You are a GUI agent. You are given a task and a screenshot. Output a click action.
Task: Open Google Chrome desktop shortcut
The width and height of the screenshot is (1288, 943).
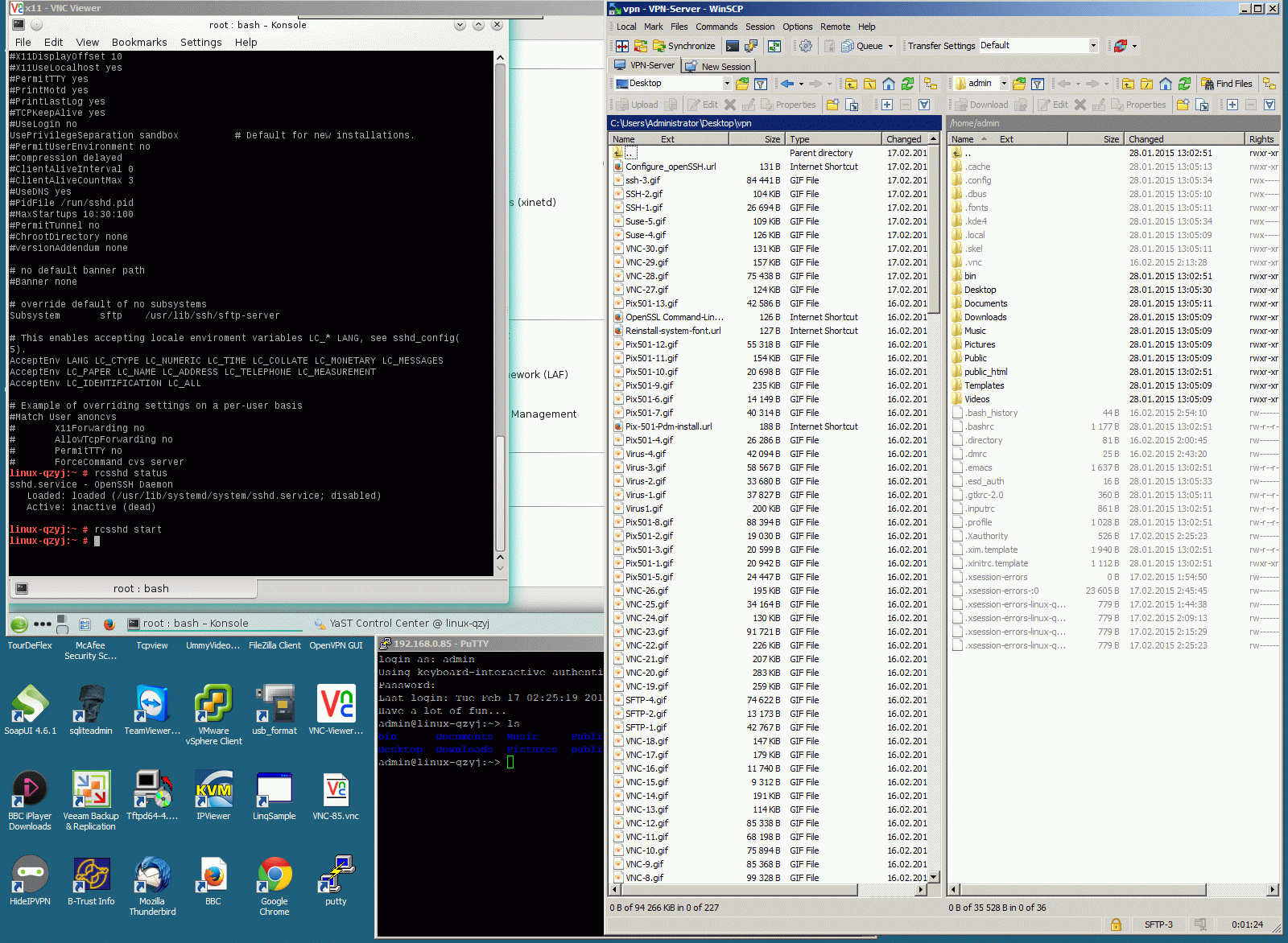(275, 886)
